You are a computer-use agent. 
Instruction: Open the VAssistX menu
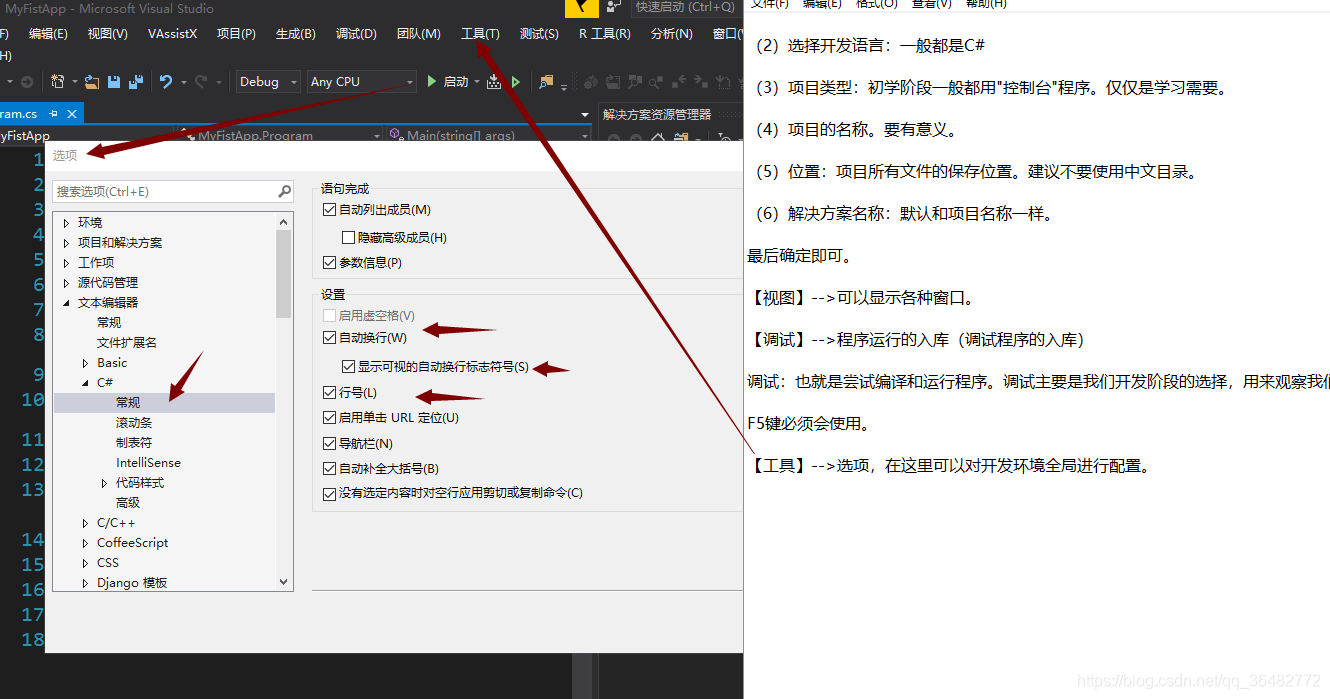pyautogui.click(x=172, y=34)
